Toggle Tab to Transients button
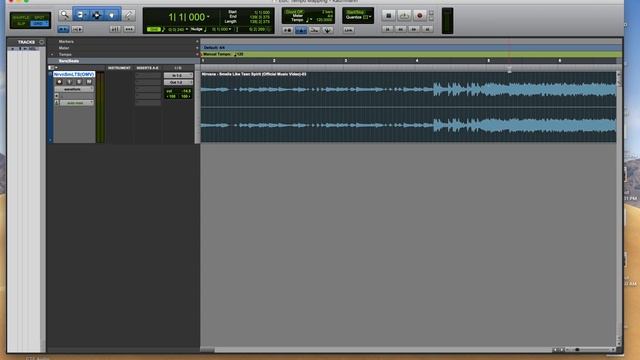 77,29
